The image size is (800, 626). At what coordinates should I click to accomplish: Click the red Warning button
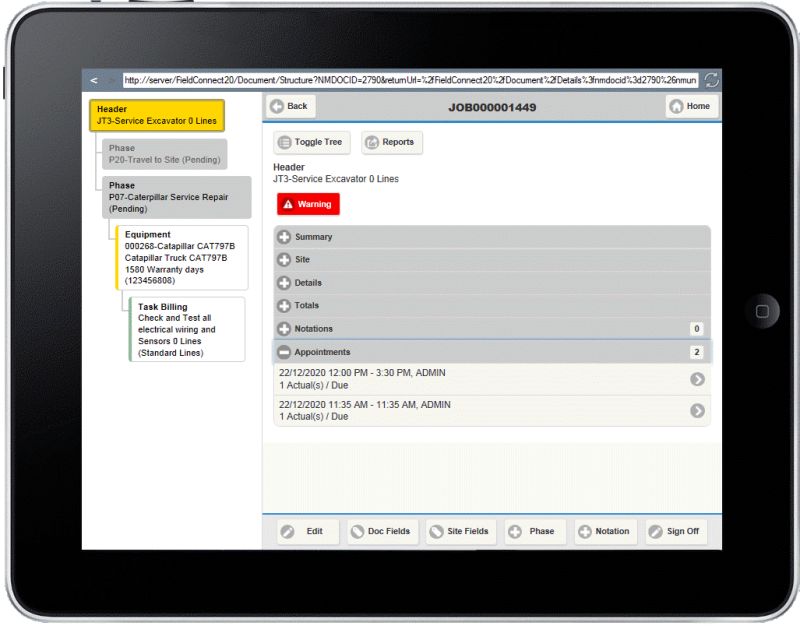click(308, 204)
